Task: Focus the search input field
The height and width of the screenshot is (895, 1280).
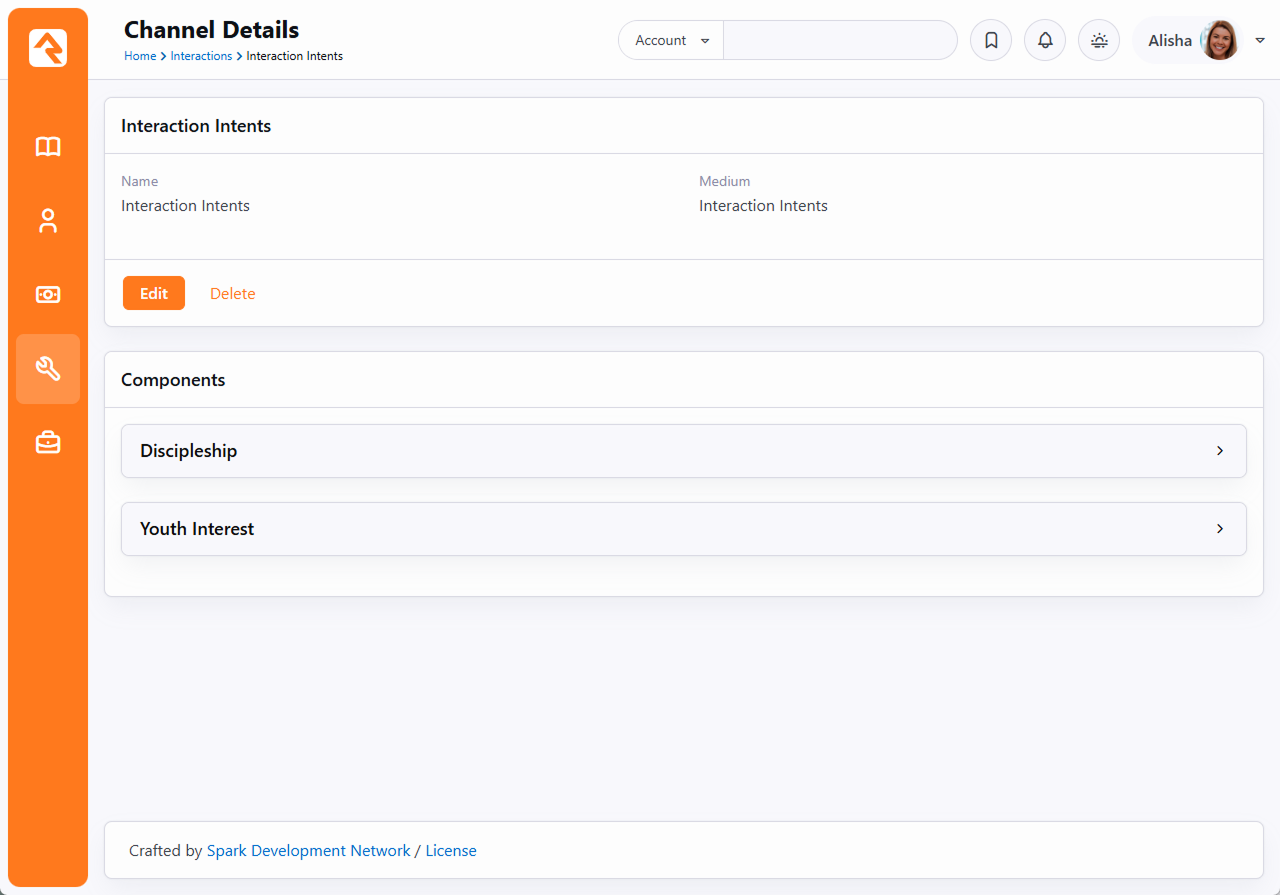Action: coord(839,41)
